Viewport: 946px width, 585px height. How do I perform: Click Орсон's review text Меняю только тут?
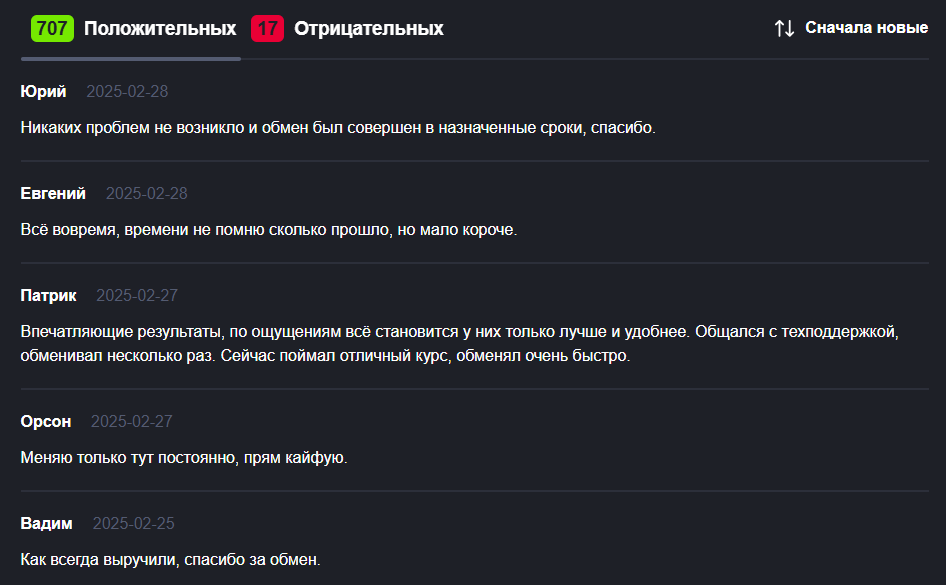click(x=184, y=458)
